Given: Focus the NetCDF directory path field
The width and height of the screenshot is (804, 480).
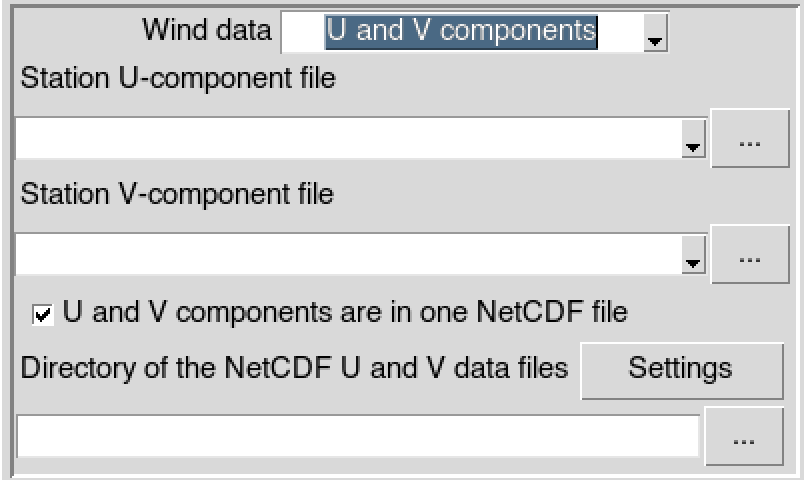Looking at the screenshot, I should (358, 436).
